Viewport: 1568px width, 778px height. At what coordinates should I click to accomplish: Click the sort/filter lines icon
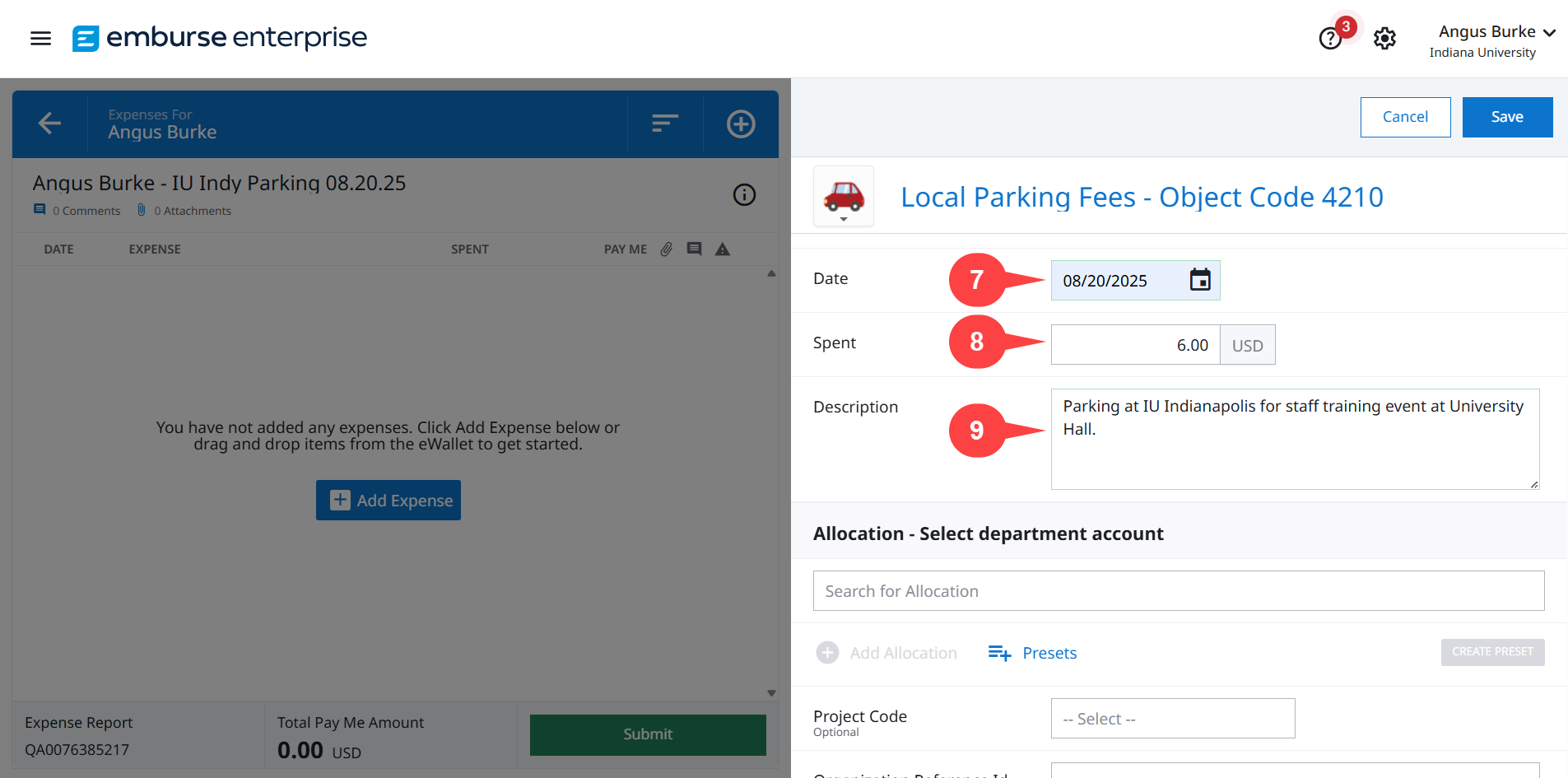tap(664, 123)
